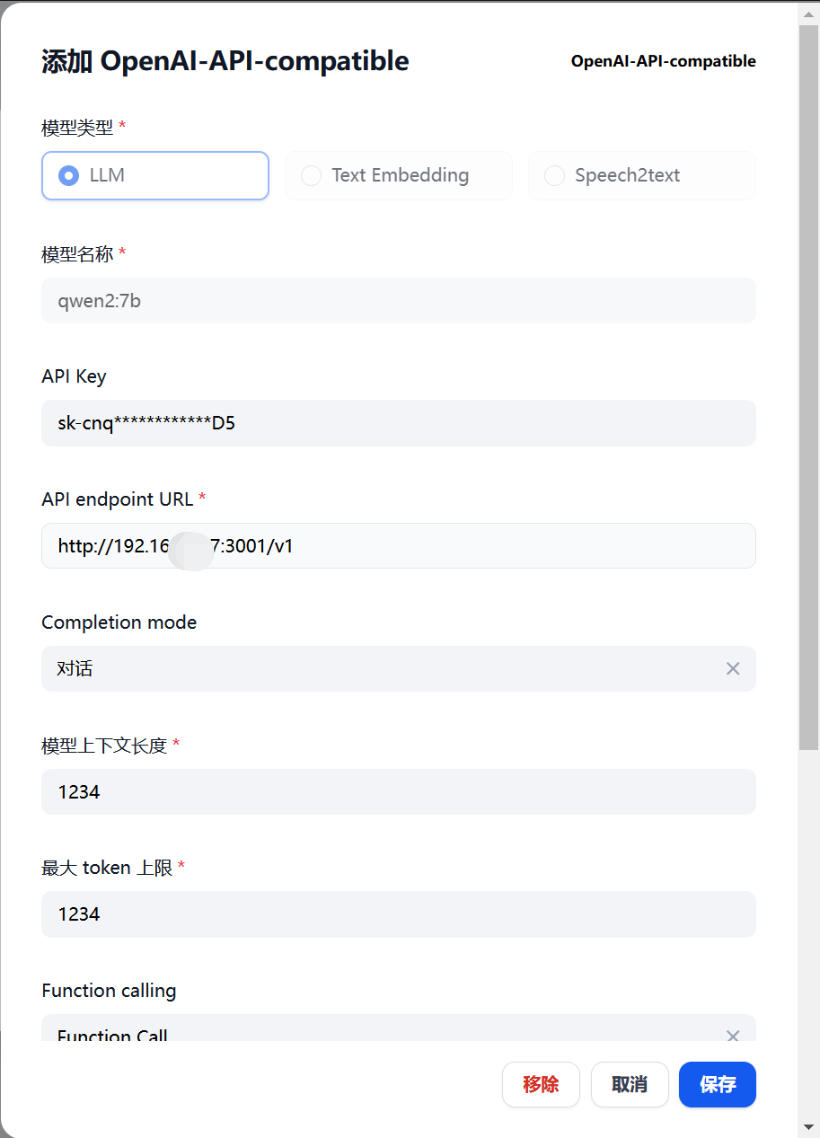Clear the Function Call selection with the X

(x=732, y=1036)
